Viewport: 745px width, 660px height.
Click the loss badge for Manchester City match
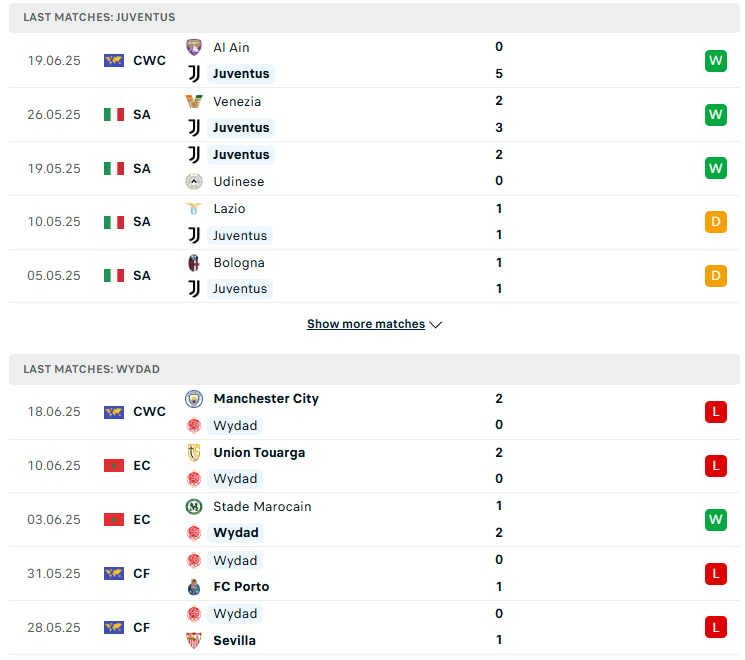[x=716, y=411]
